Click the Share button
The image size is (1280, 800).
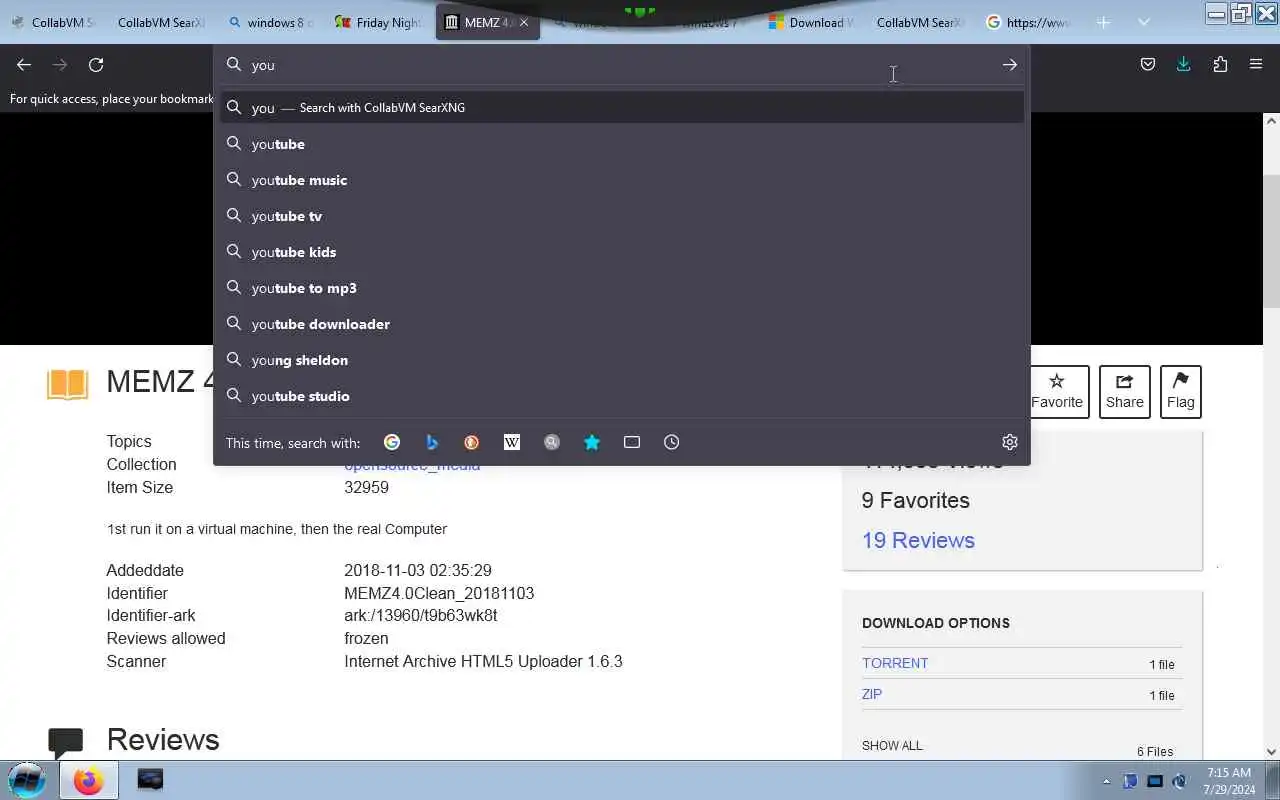[x=1124, y=391]
